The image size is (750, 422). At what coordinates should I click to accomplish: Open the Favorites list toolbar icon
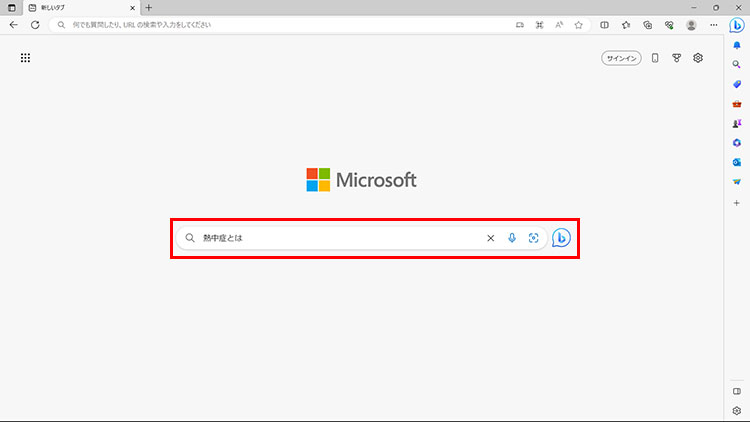(x=626, y=25)
